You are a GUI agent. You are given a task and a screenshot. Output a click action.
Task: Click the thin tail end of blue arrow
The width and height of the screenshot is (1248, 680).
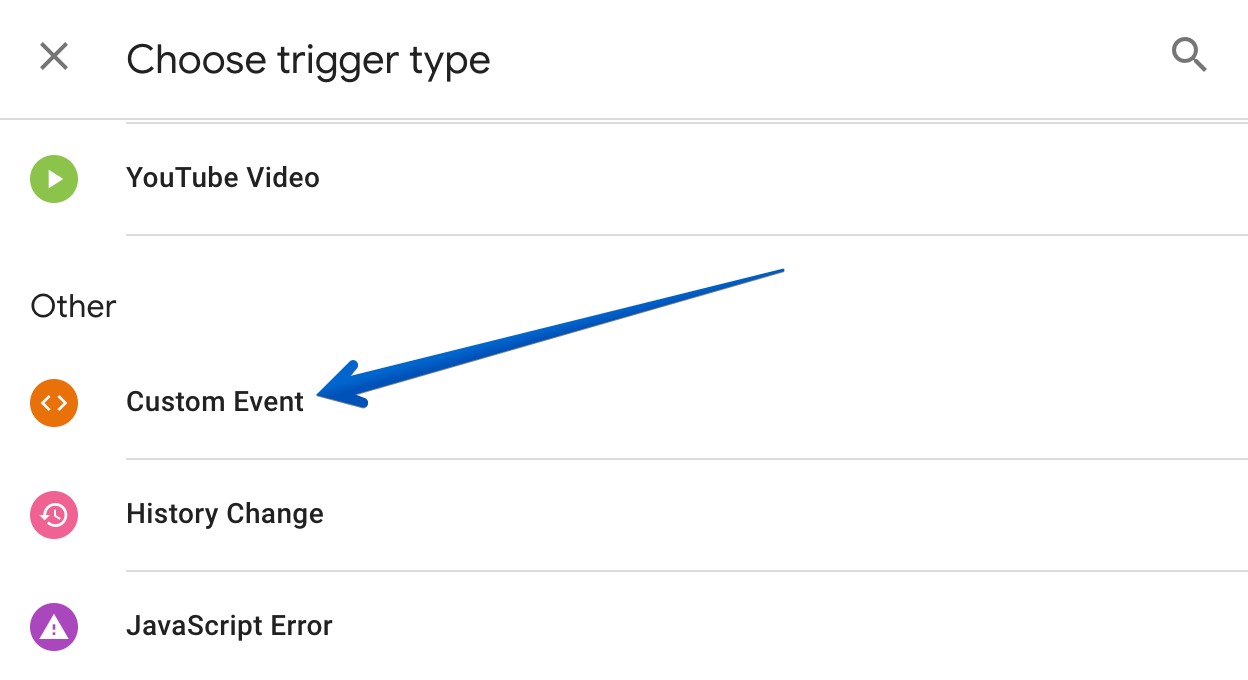[x=781, y=270]
